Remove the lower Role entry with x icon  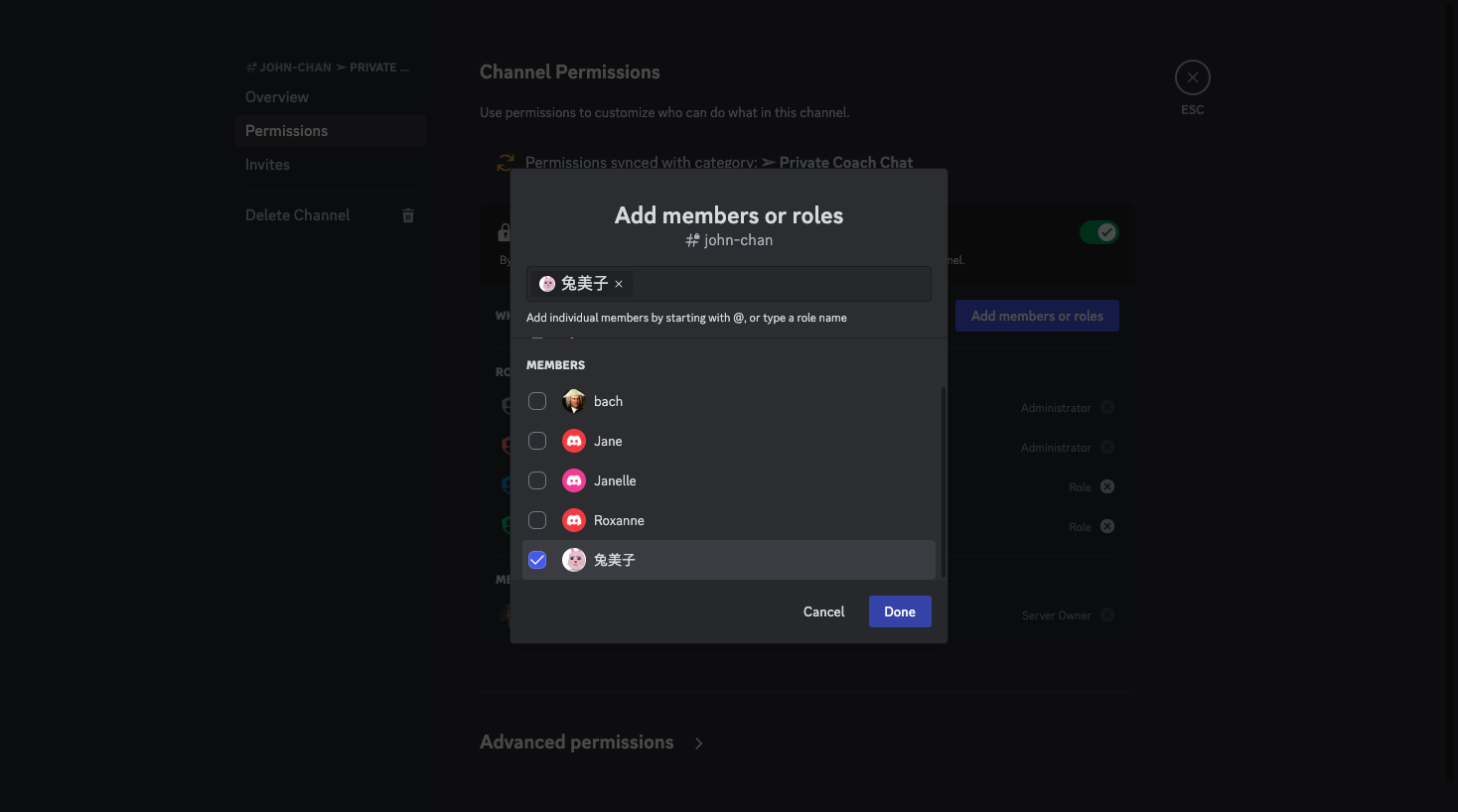(x=1107, y=526)
